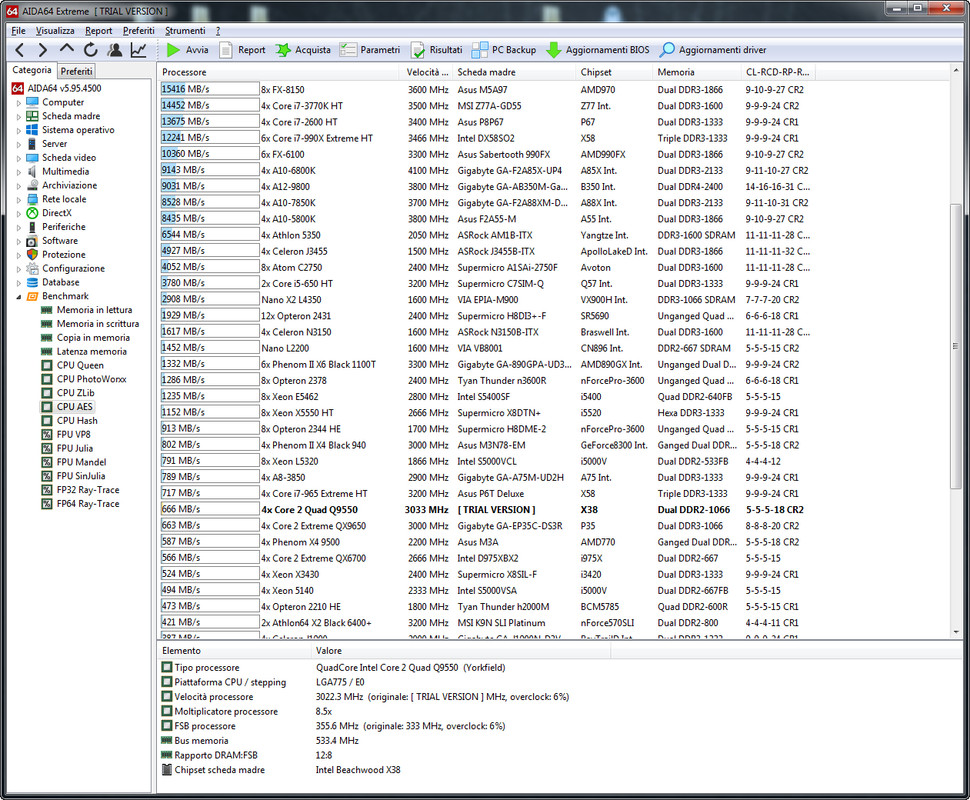Start benchmark with Avvia button
Viewport: 970px width, 800px height.
click(188, 50)
